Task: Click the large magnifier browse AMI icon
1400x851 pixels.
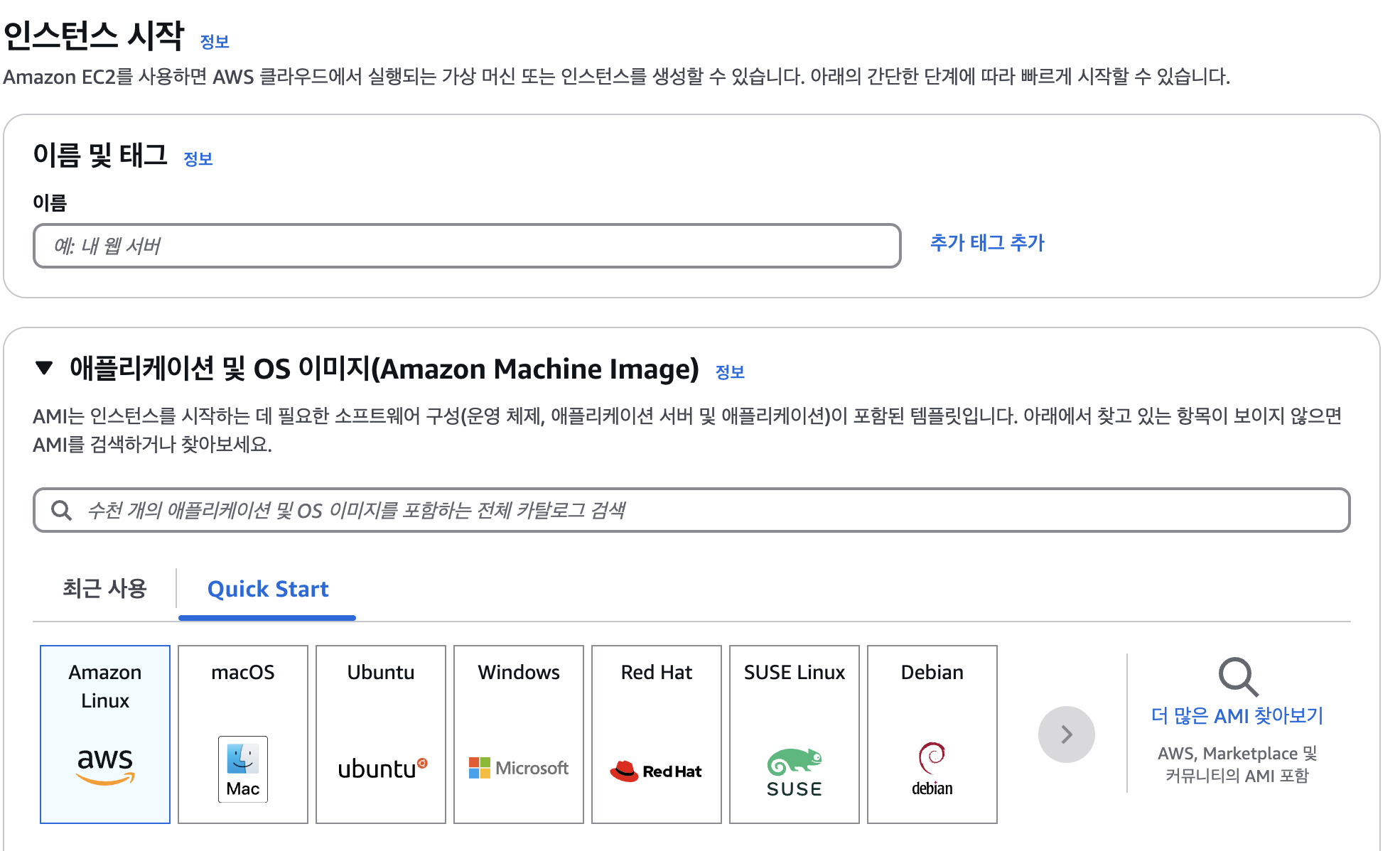Action: [1237, 676]
